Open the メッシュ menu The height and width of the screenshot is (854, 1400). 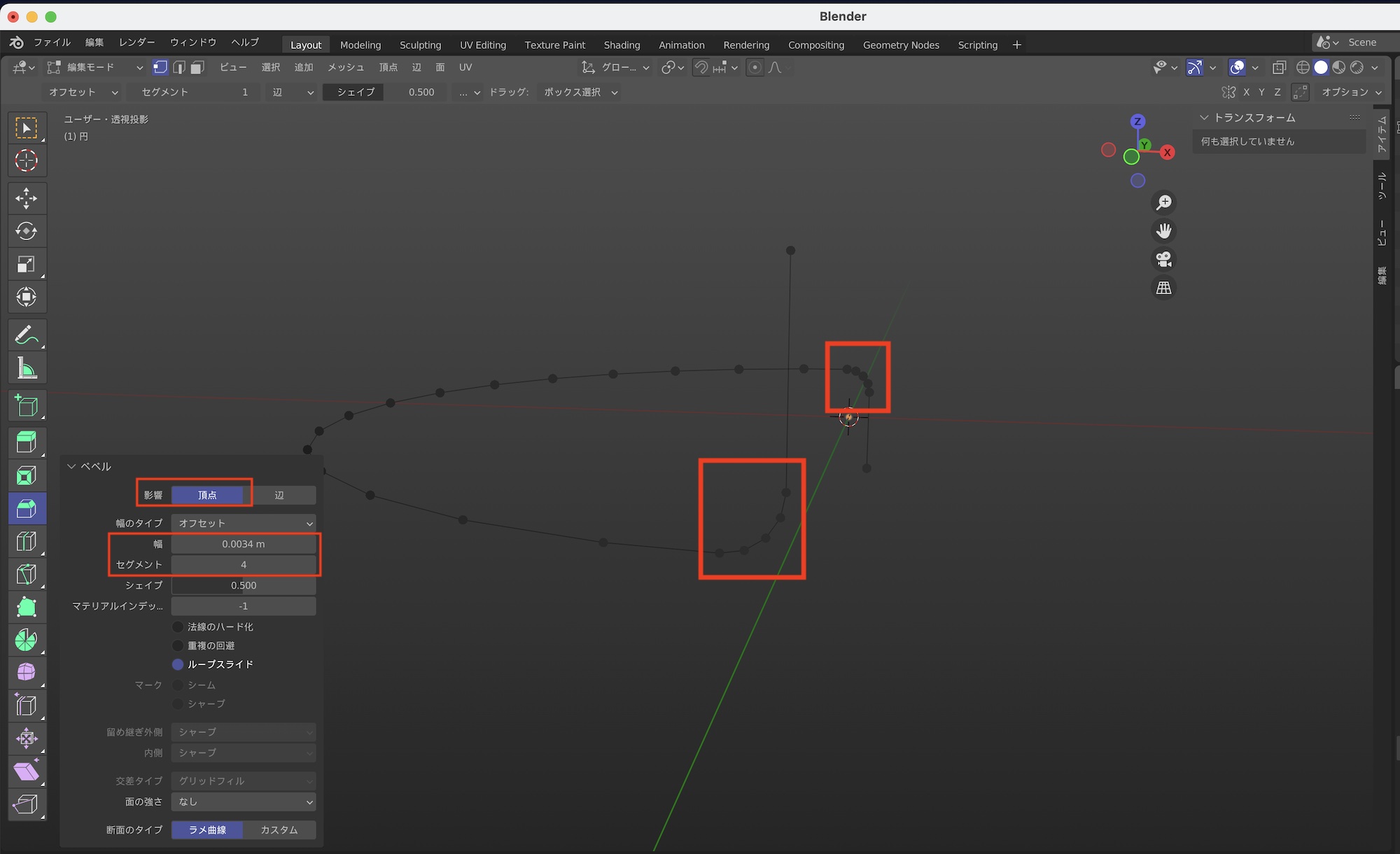[346, 67]
